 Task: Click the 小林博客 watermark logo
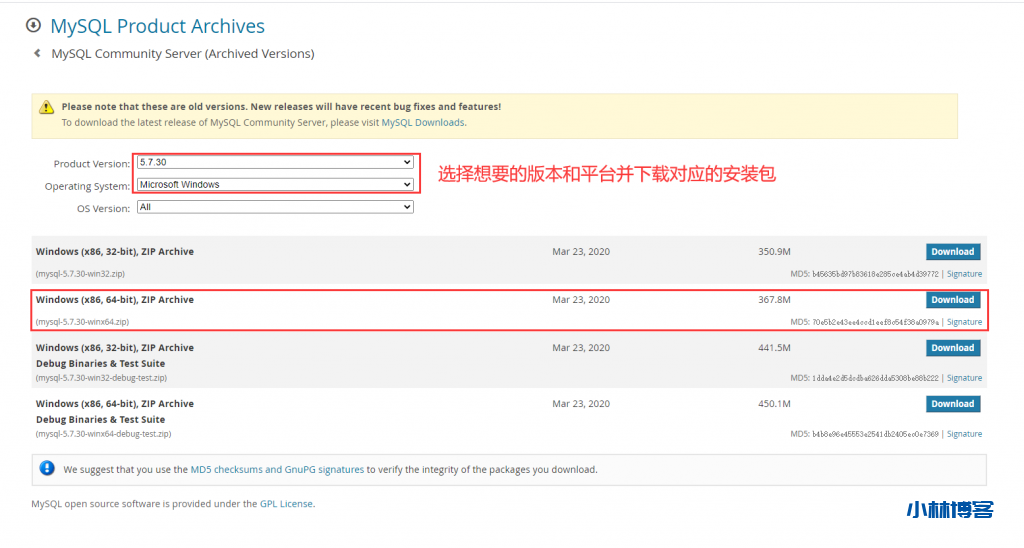[x=949, y=510]
